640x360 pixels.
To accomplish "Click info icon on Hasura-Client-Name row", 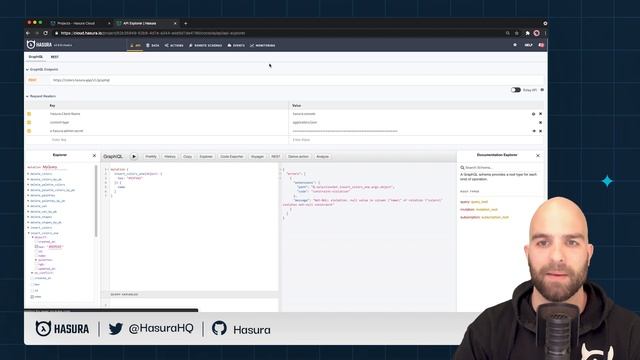I will point(533,114).
